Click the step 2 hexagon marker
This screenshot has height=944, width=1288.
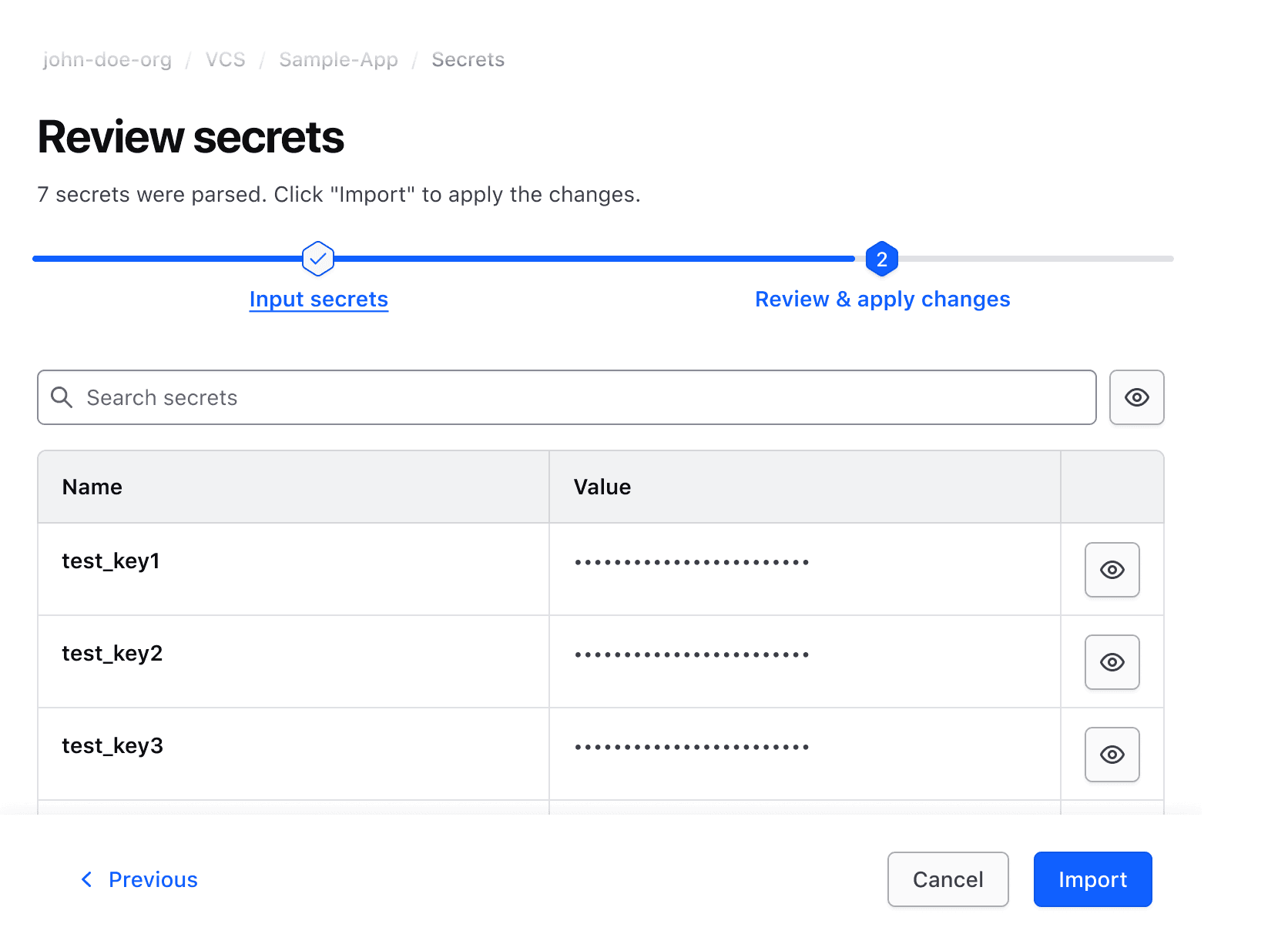pos(882,259)
